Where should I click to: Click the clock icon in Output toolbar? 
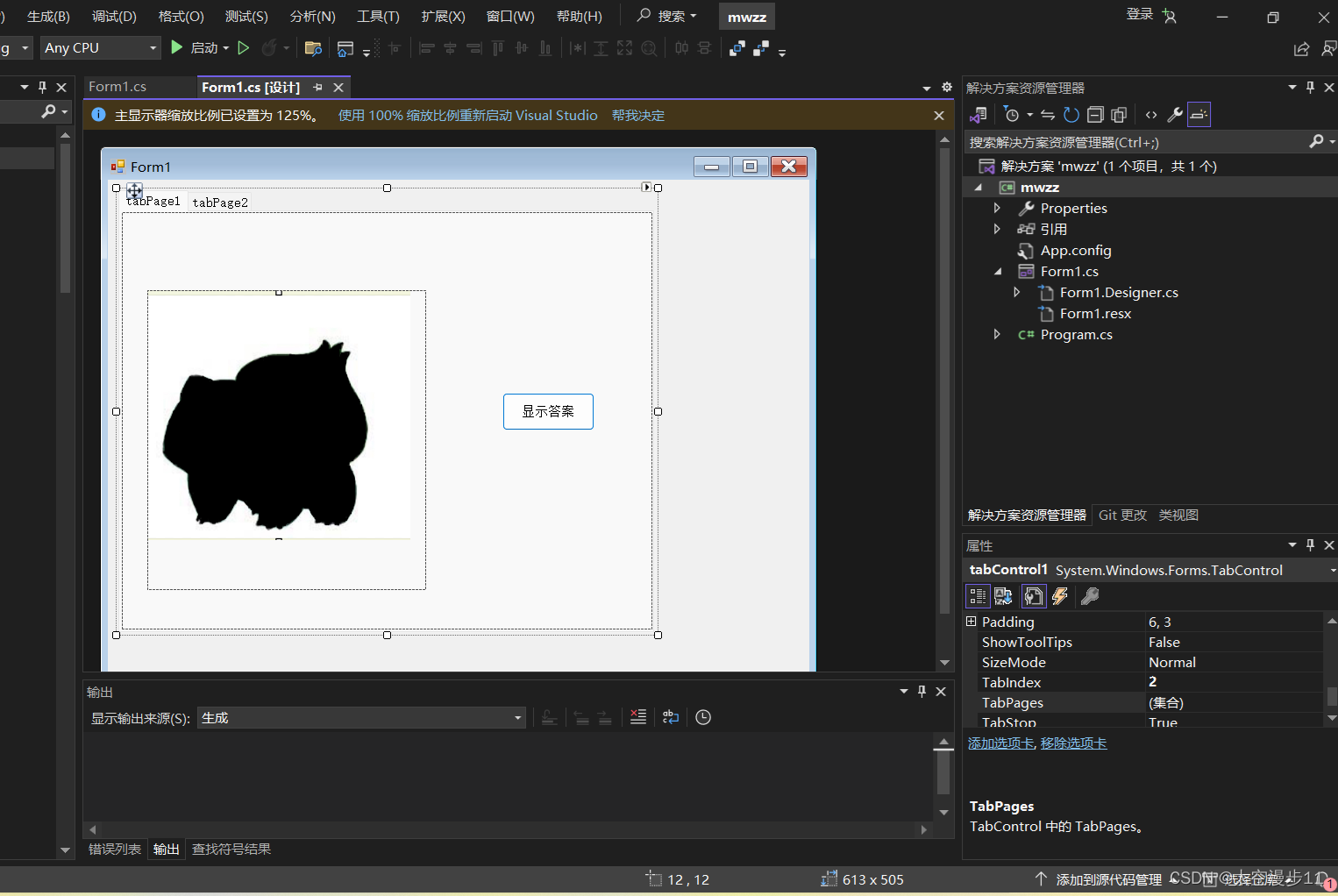point(703,717)
